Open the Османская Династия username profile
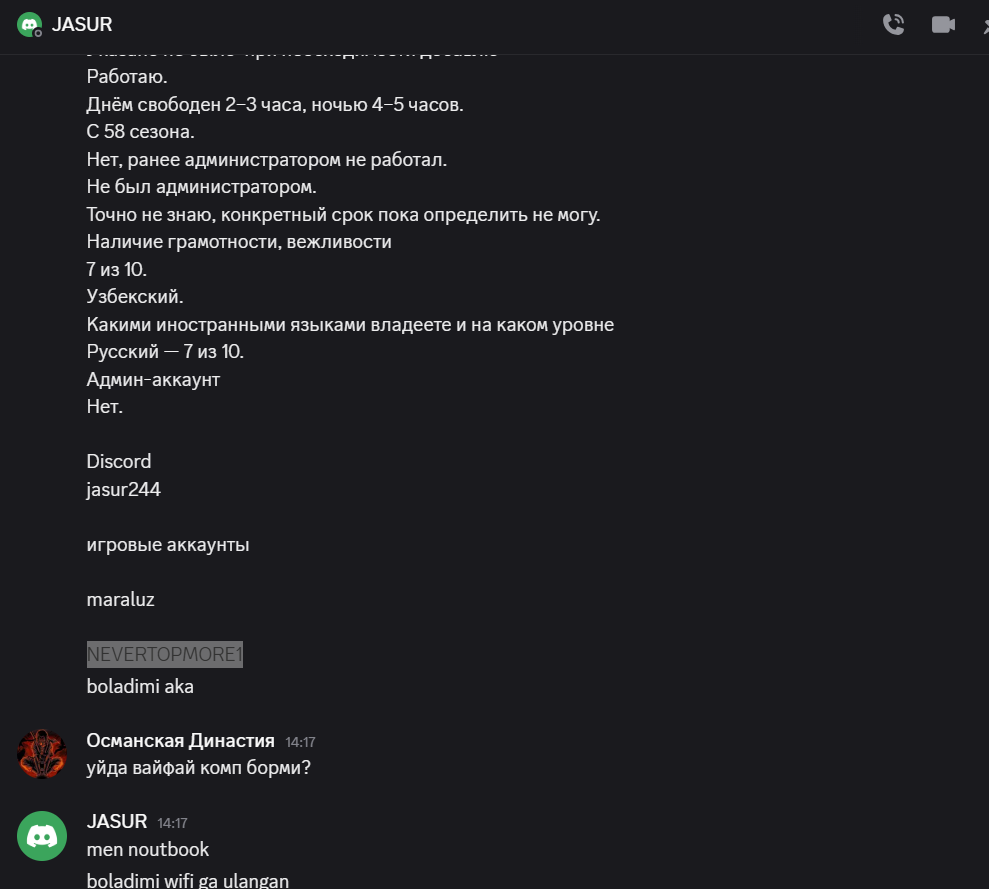This screenshot has height=889, width=989. pyautogui.click(x=180, y=741)
